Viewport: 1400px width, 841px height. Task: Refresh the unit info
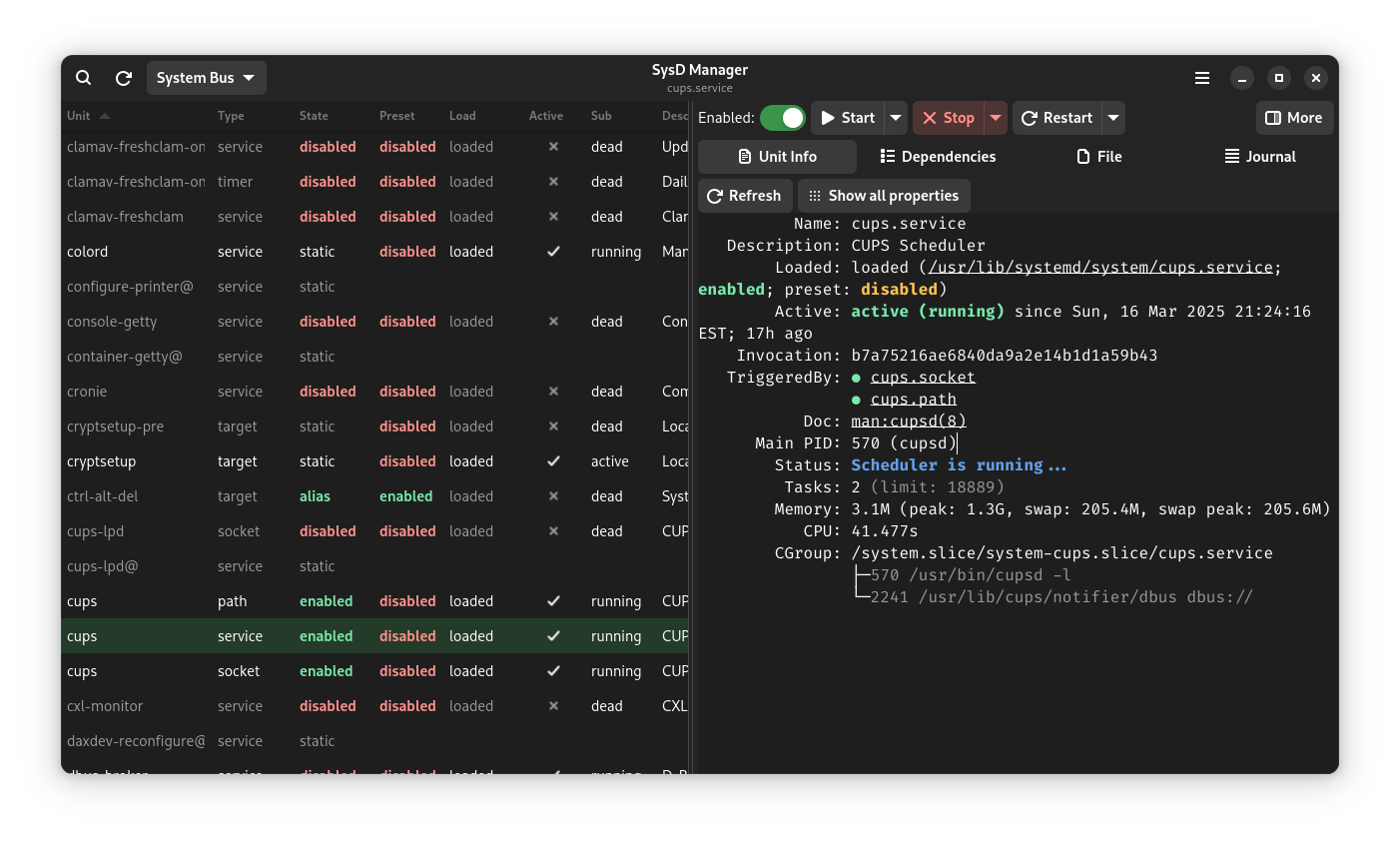[744, 196]
